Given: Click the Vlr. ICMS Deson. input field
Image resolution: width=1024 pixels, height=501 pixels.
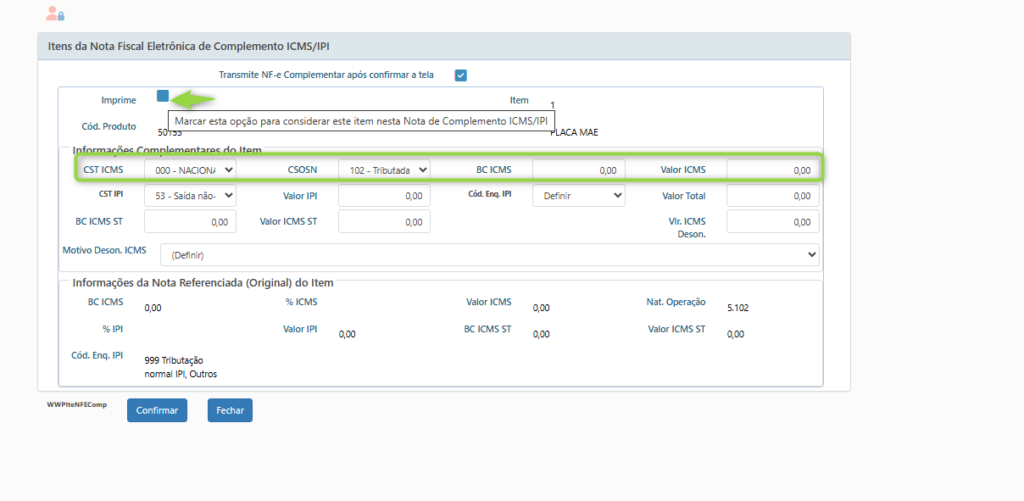Looking at the screenshot, I should (772, 222).
